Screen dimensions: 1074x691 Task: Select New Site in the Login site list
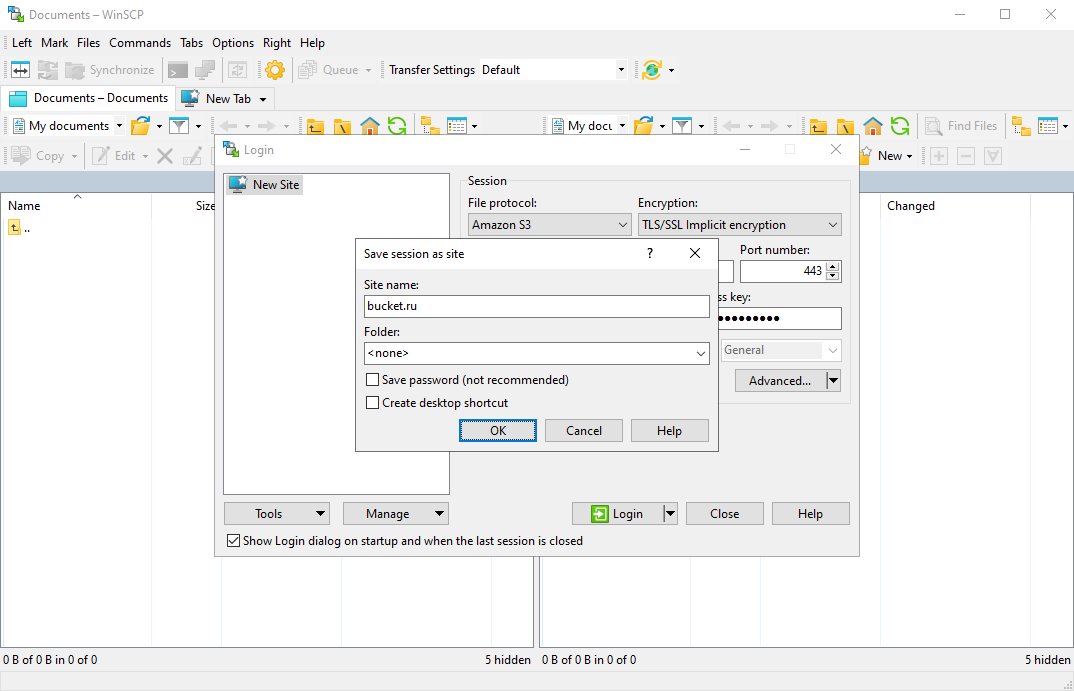point(265,185)
